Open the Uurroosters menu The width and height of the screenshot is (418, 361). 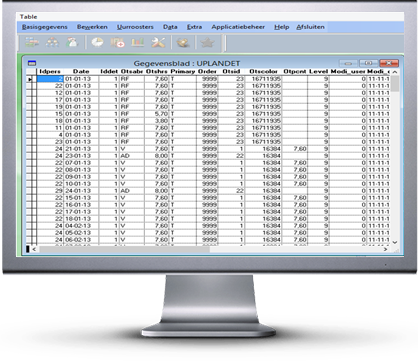pyautogui.click(x=135, y=27)
